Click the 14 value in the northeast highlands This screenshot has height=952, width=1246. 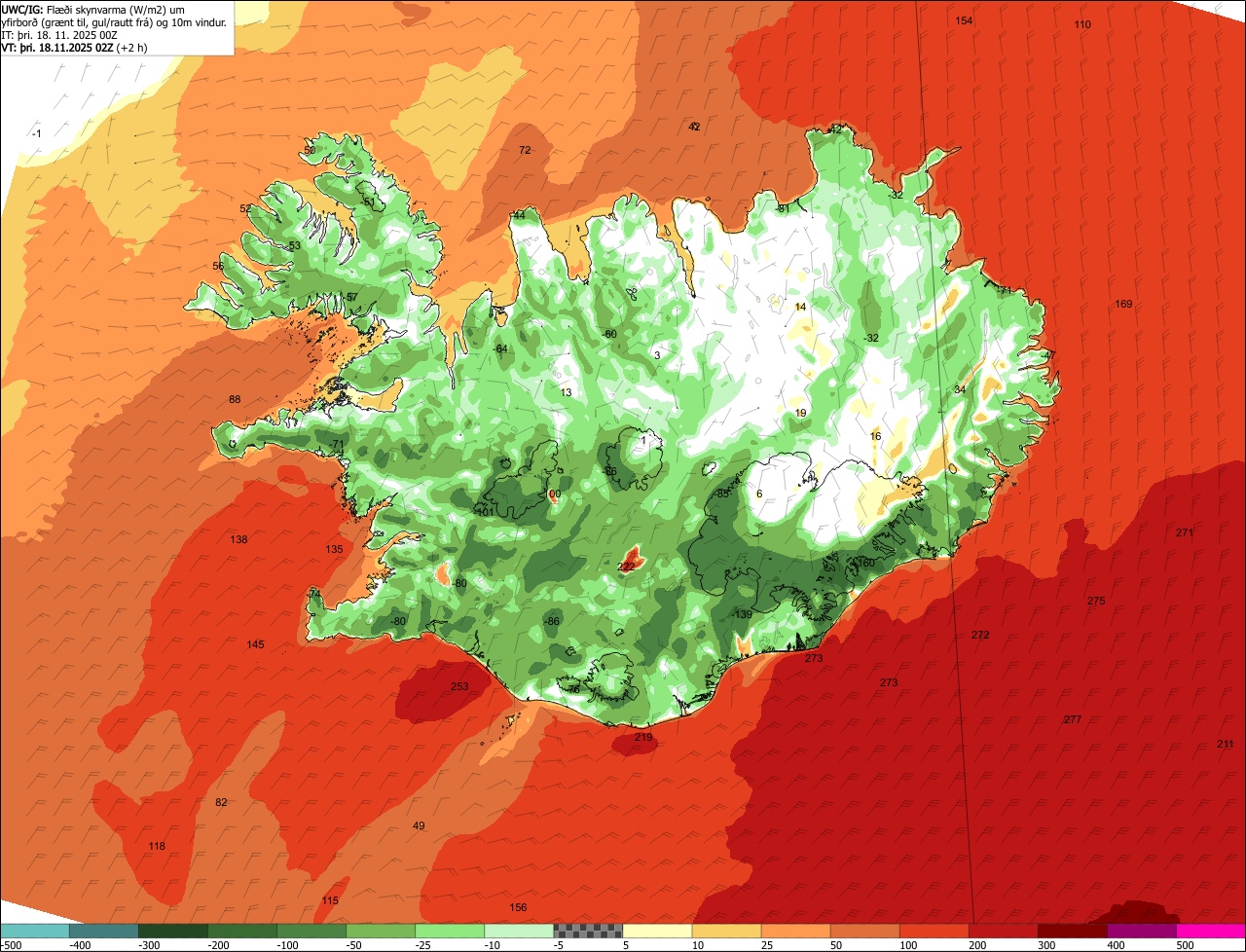[x=800, y=307]
